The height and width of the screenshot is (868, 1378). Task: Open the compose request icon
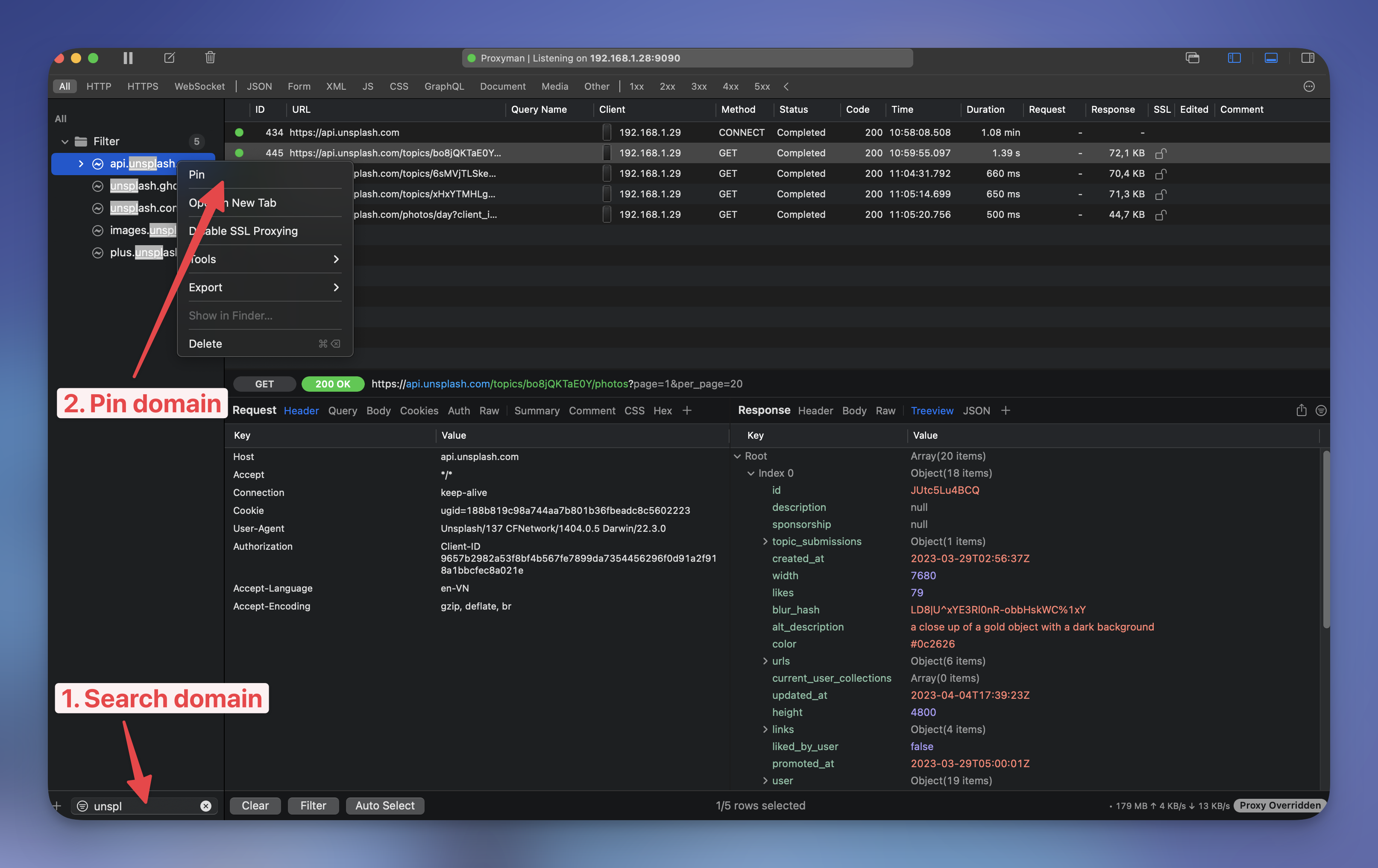point(170,58)
